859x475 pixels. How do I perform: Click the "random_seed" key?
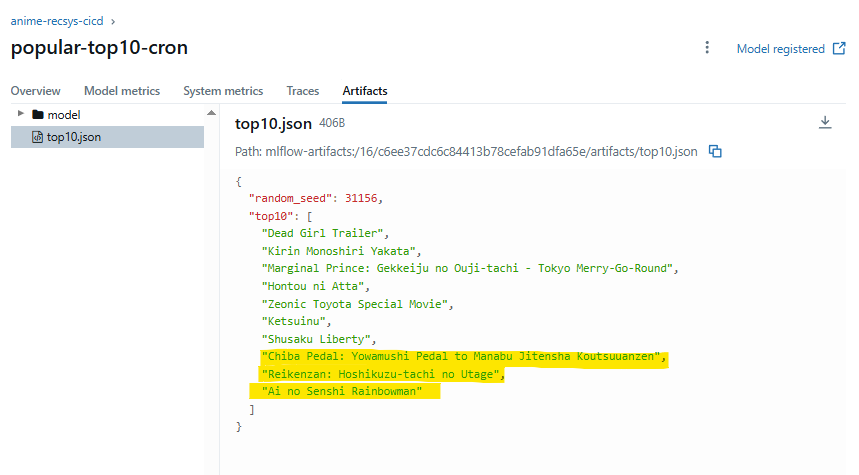pos(290,198)
